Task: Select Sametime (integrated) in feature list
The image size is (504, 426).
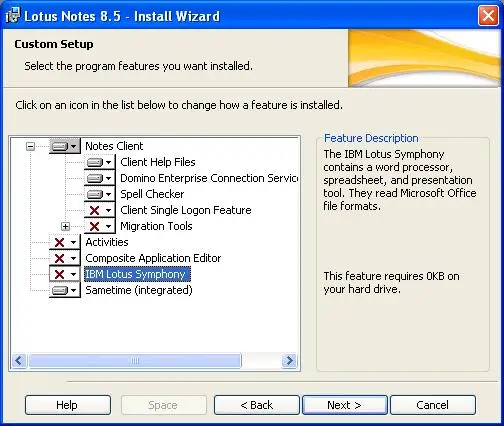Action: (x=139, y=290)
